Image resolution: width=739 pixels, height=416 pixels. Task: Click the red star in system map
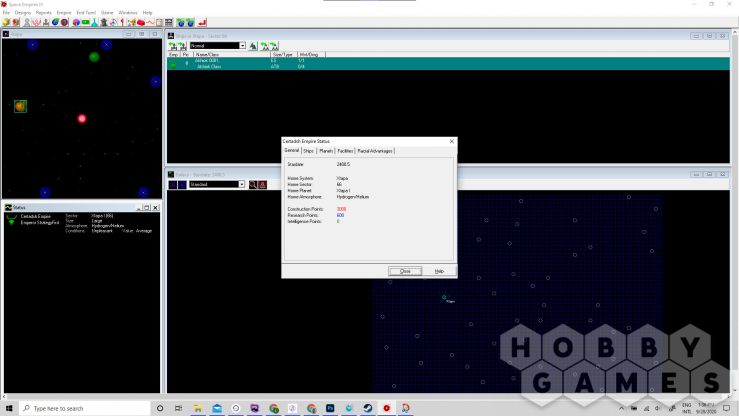82,119
